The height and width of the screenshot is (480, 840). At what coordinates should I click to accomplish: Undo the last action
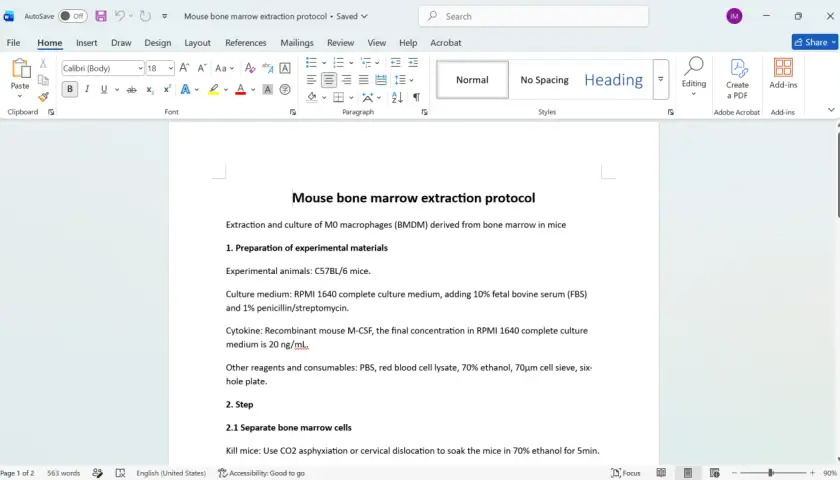click(119, 16)
